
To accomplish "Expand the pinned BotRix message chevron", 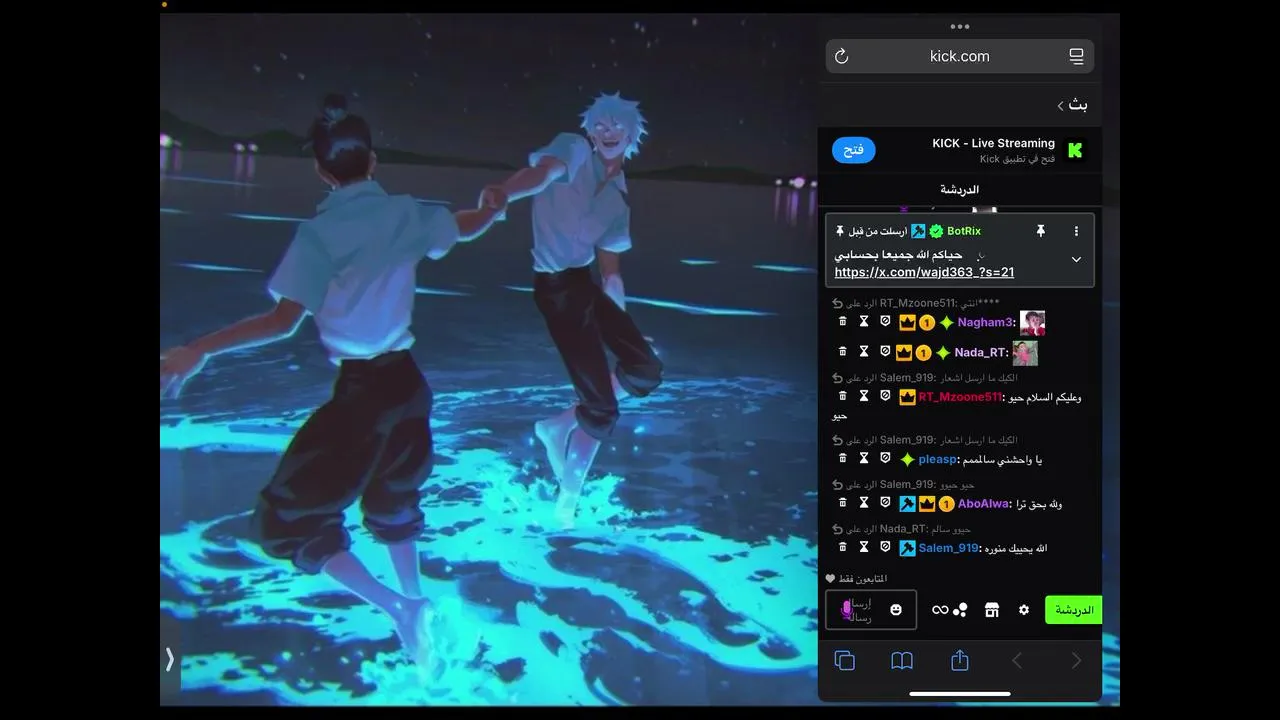I will pyautogui.click(x=1076, y=259).
